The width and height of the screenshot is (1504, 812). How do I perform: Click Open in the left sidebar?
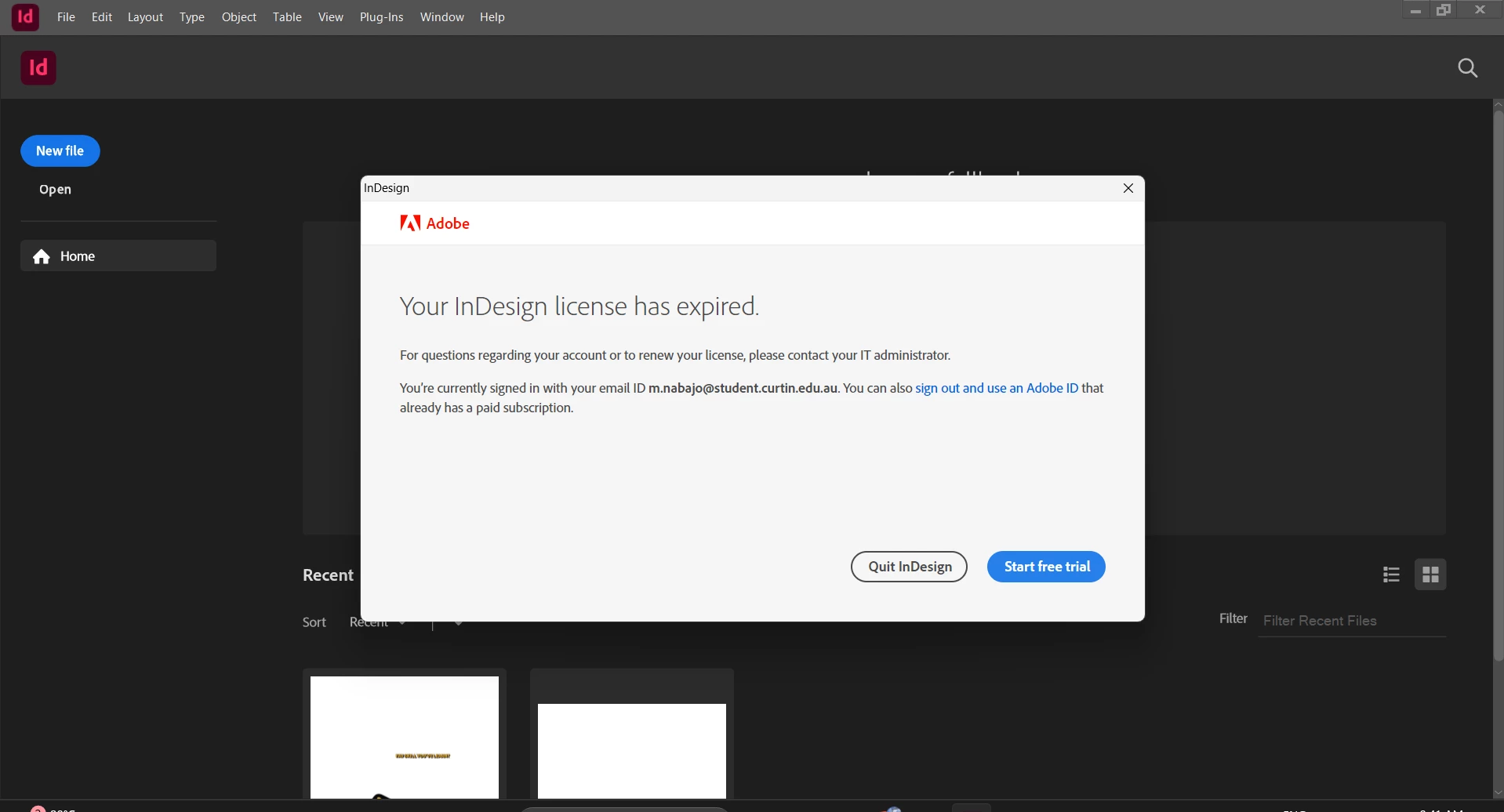point(56,190)
